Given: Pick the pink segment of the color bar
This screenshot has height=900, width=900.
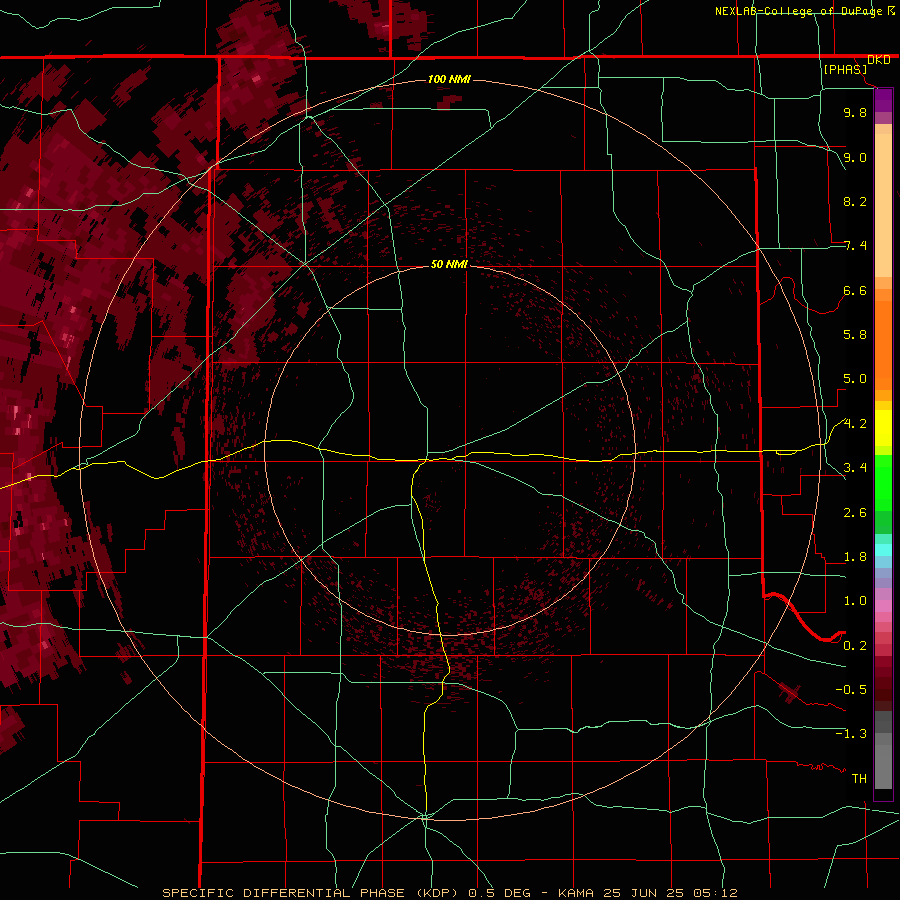Looking at the screenshot, I should click(x=883, y=606).
